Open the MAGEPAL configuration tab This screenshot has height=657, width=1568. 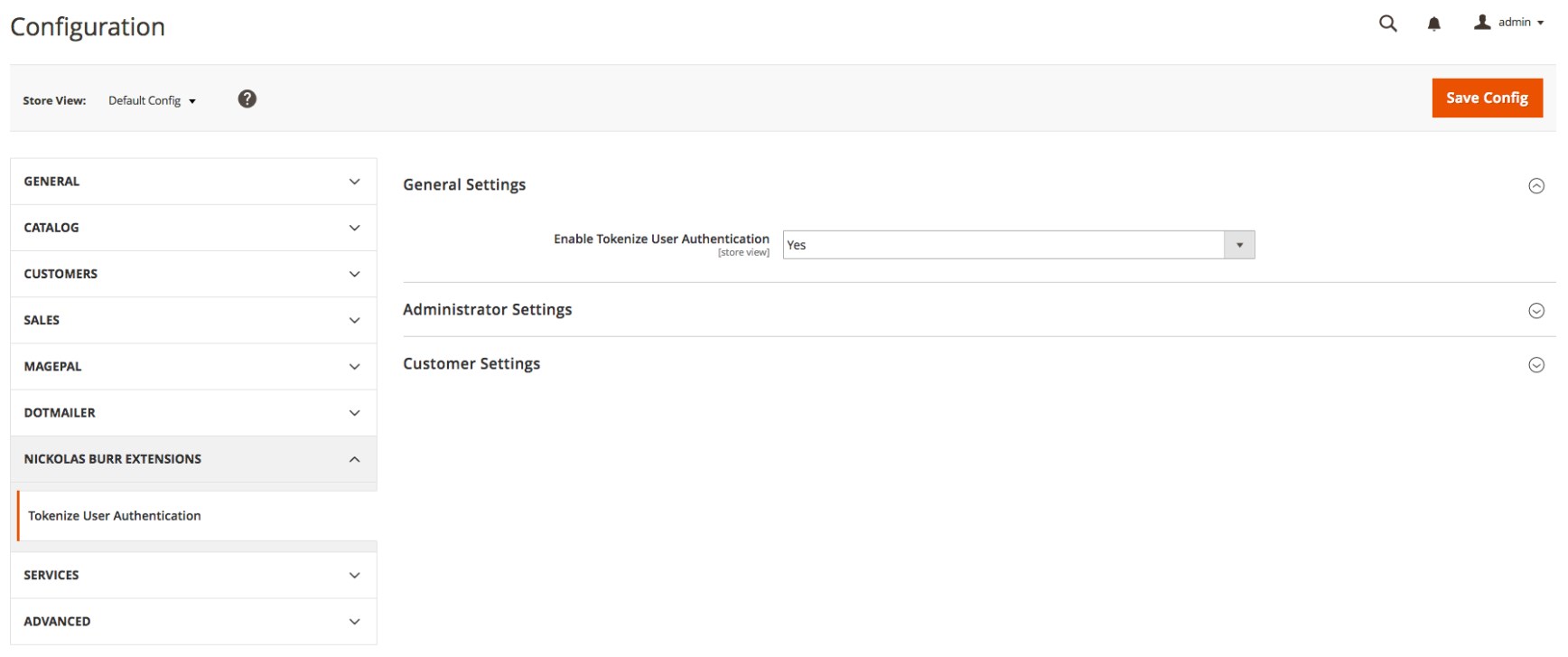(193, 366)
